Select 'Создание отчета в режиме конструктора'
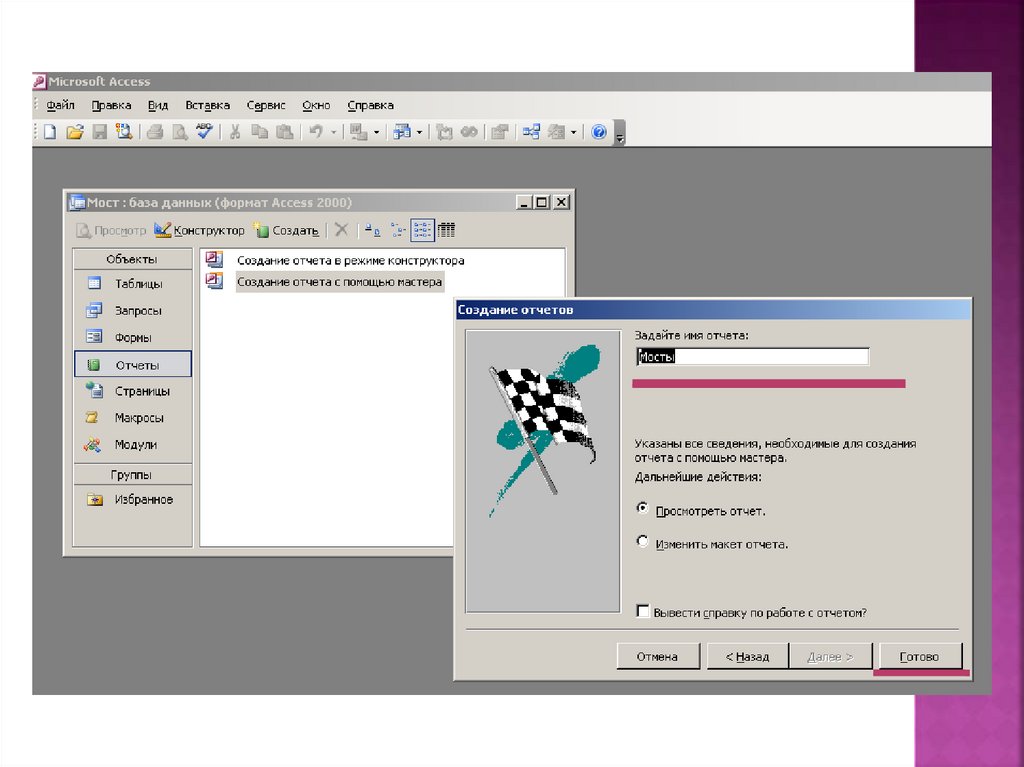 pyautogui.click(x=350, y=260)
